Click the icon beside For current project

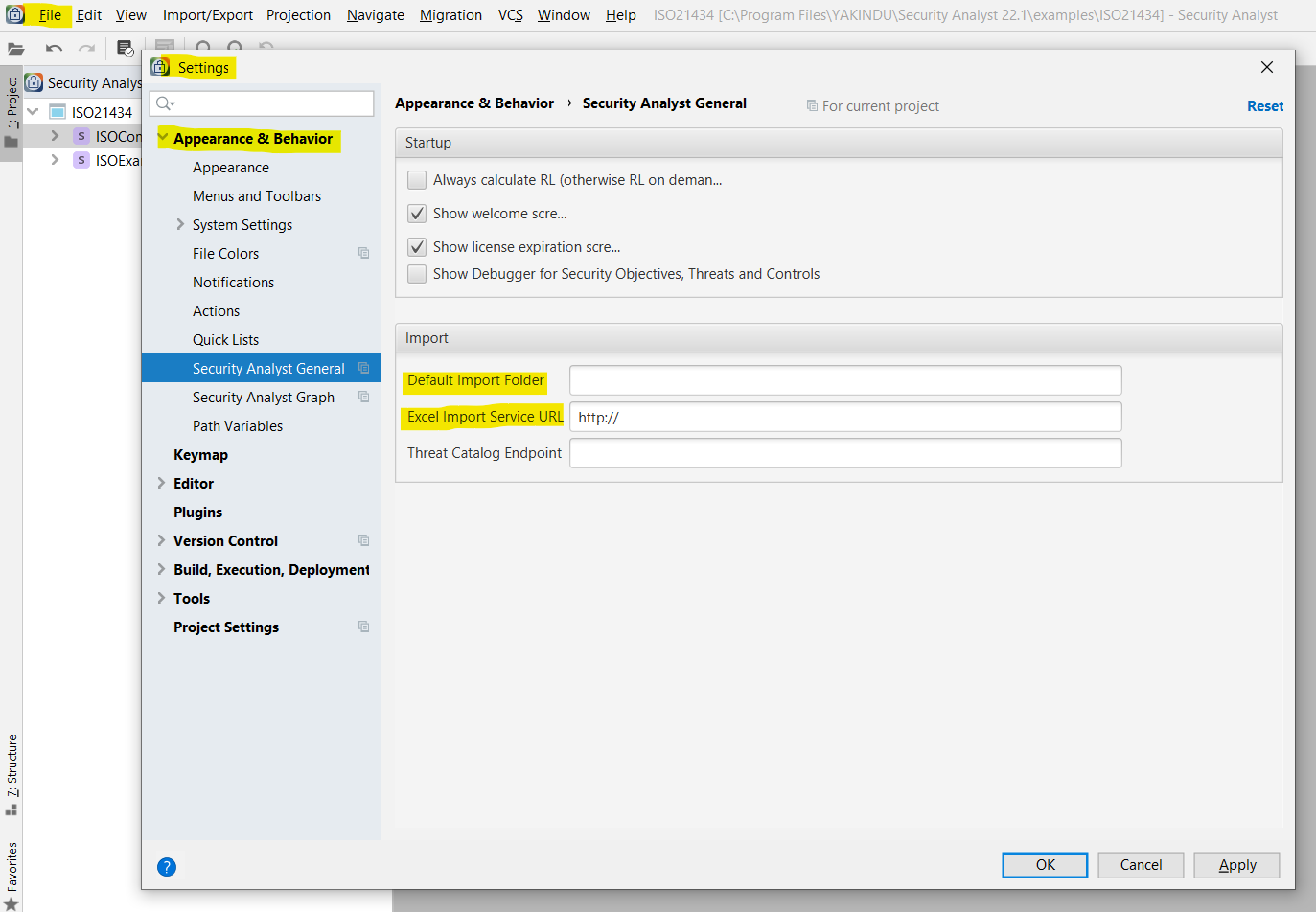(x=812, y=105)
